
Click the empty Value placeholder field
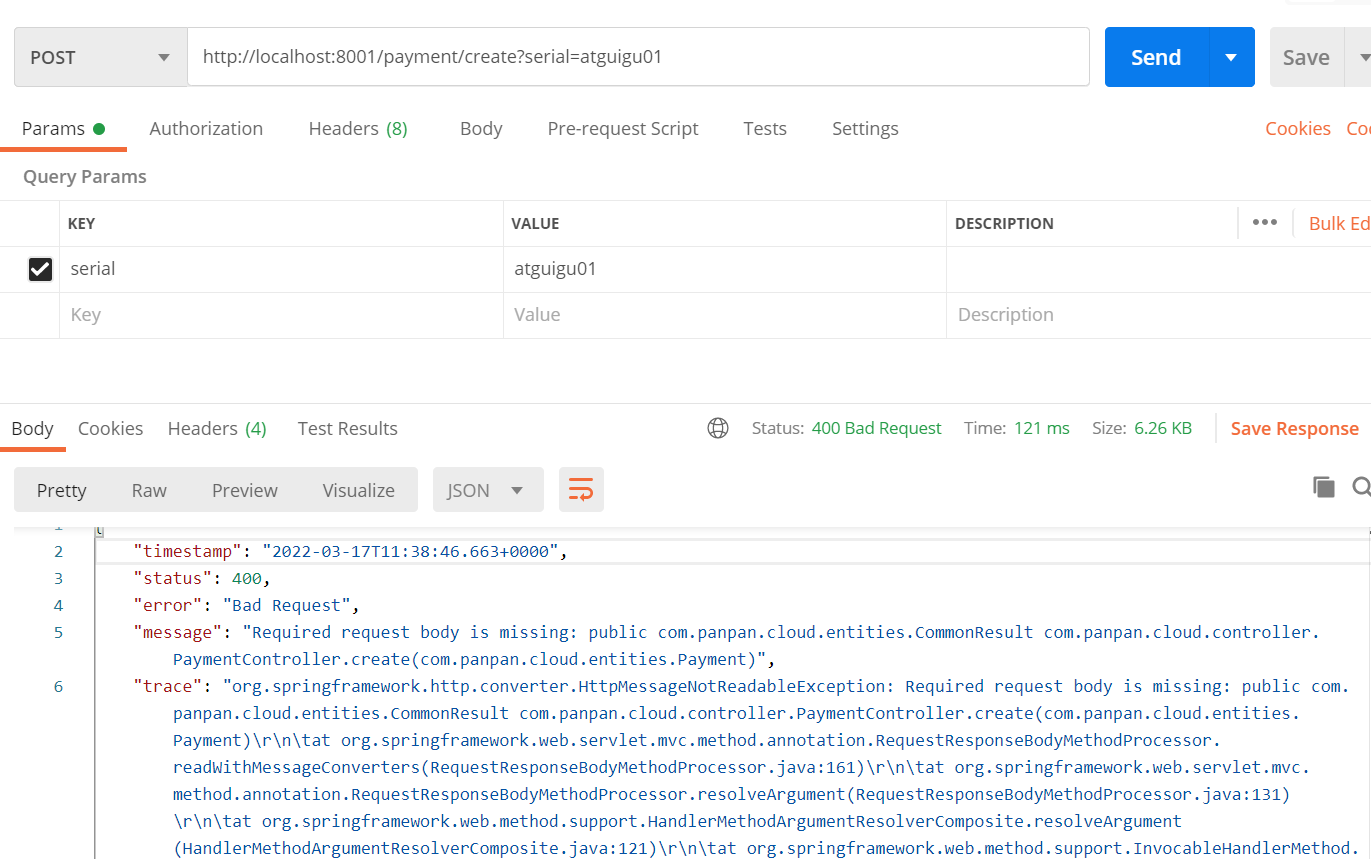click(x=725, y=315)
